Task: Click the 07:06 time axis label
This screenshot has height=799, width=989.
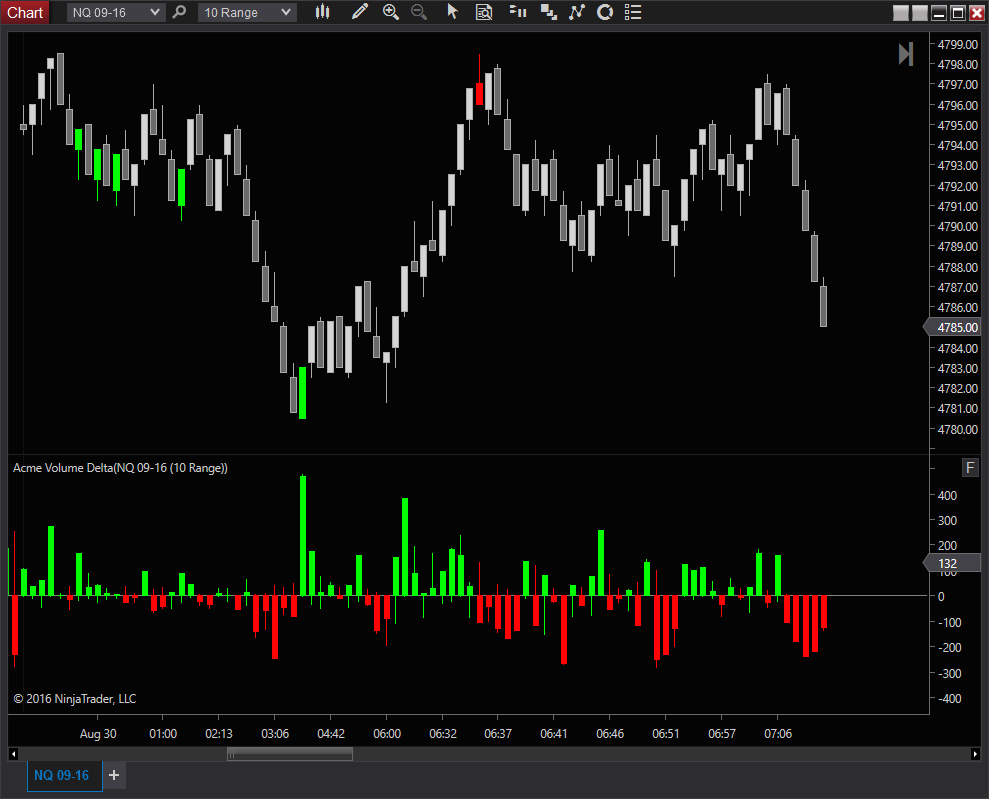Action: point(778,733)
